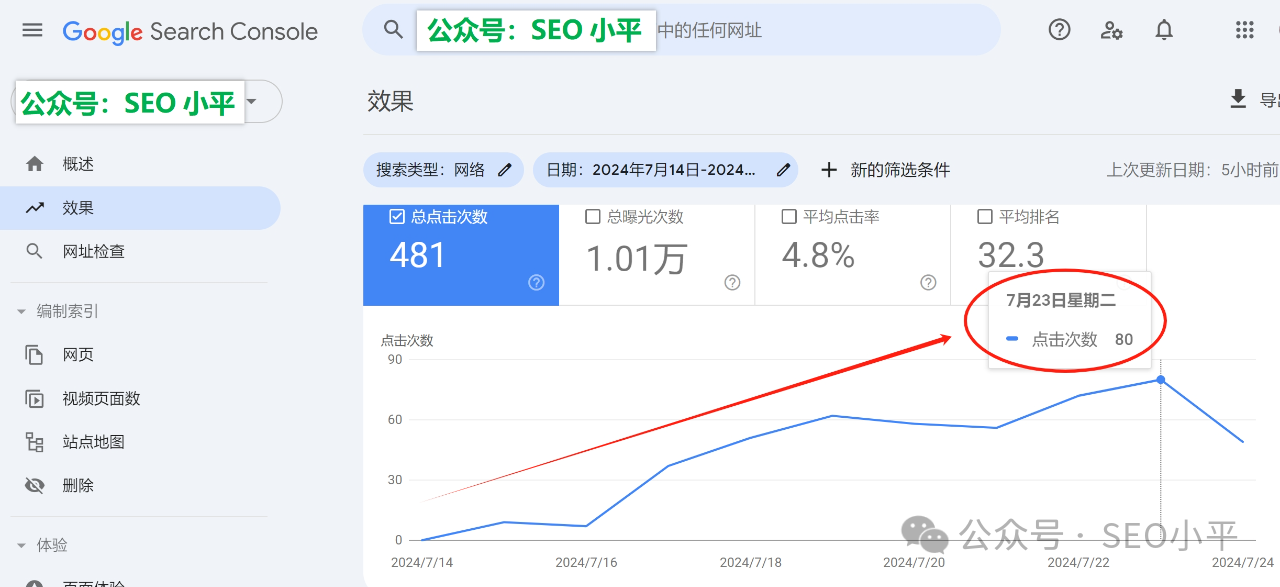Click the 网址检查 magnifier icon
Screen dimensions: 1280x587
click(x=35, y=251)
